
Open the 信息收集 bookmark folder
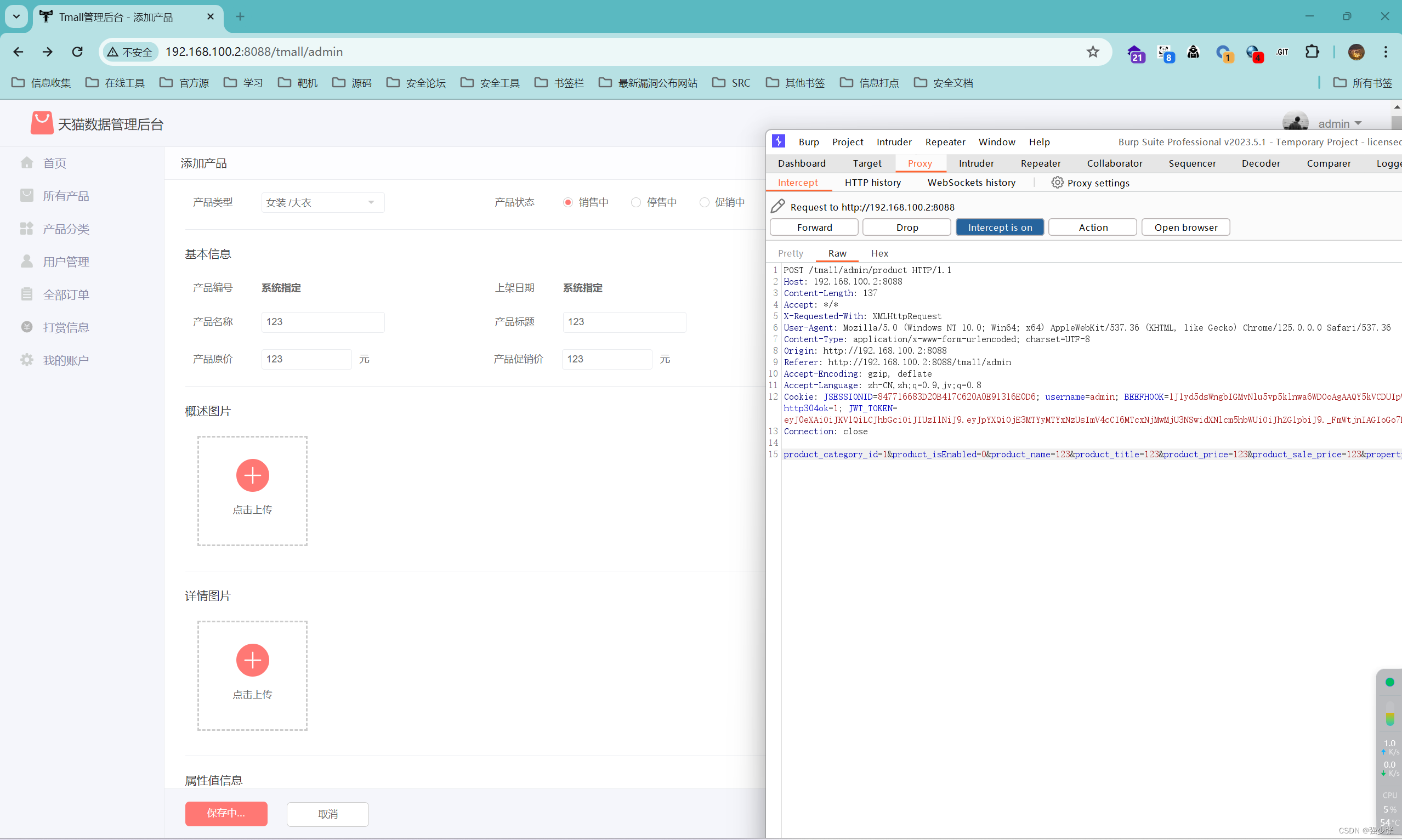(x=41, y=83)
